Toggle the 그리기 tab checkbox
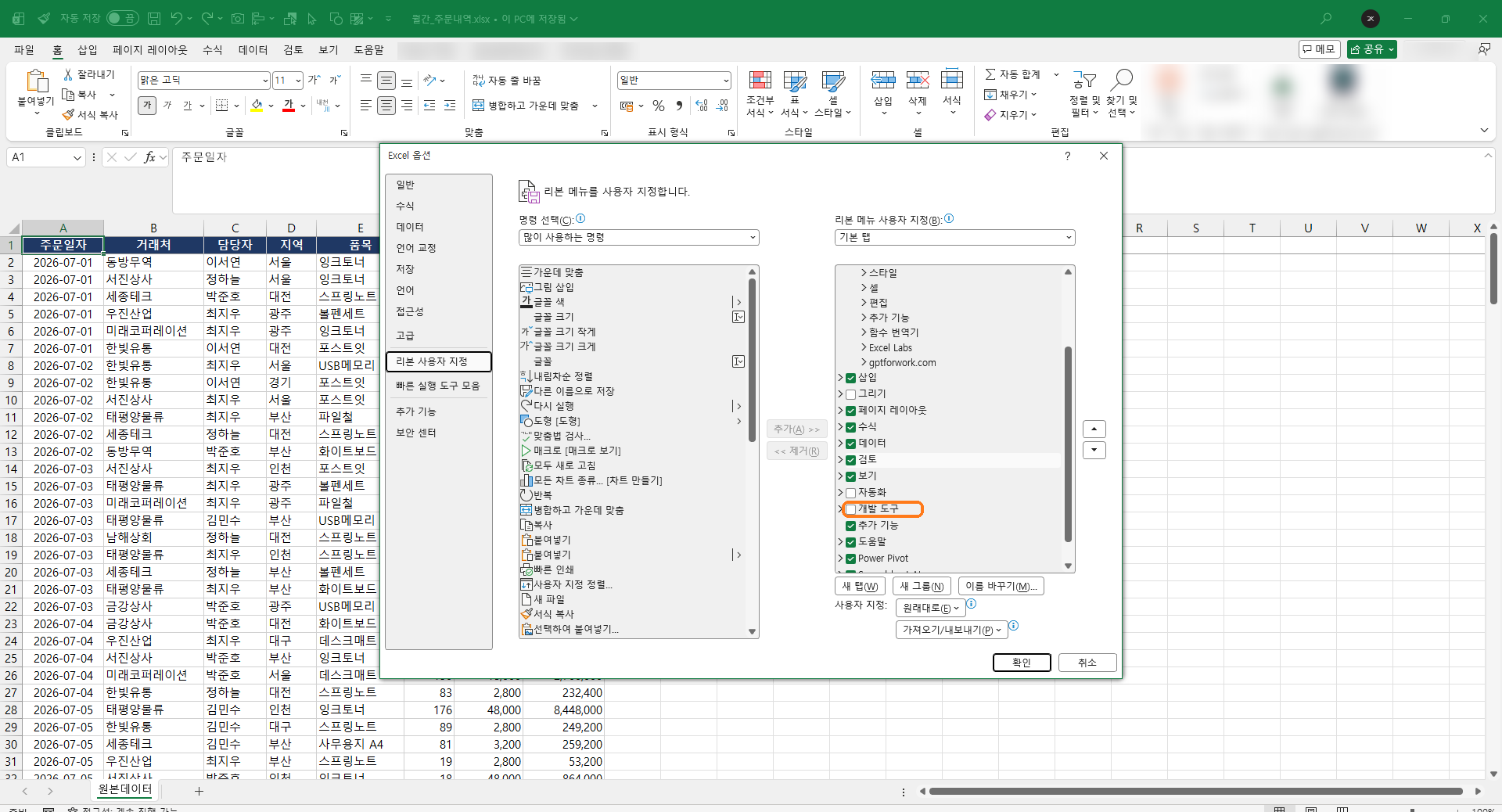 point(850,394)
